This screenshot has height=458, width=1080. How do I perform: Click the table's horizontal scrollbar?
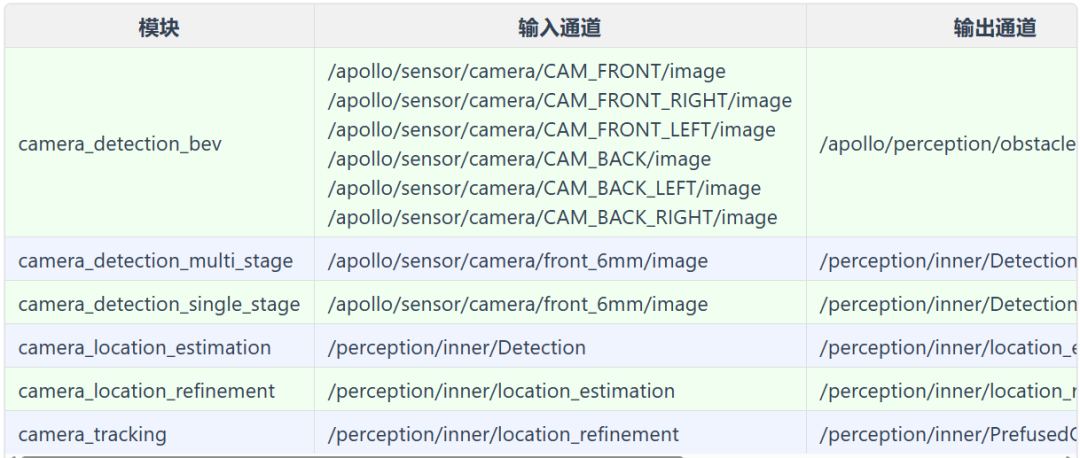coord(350,456)
